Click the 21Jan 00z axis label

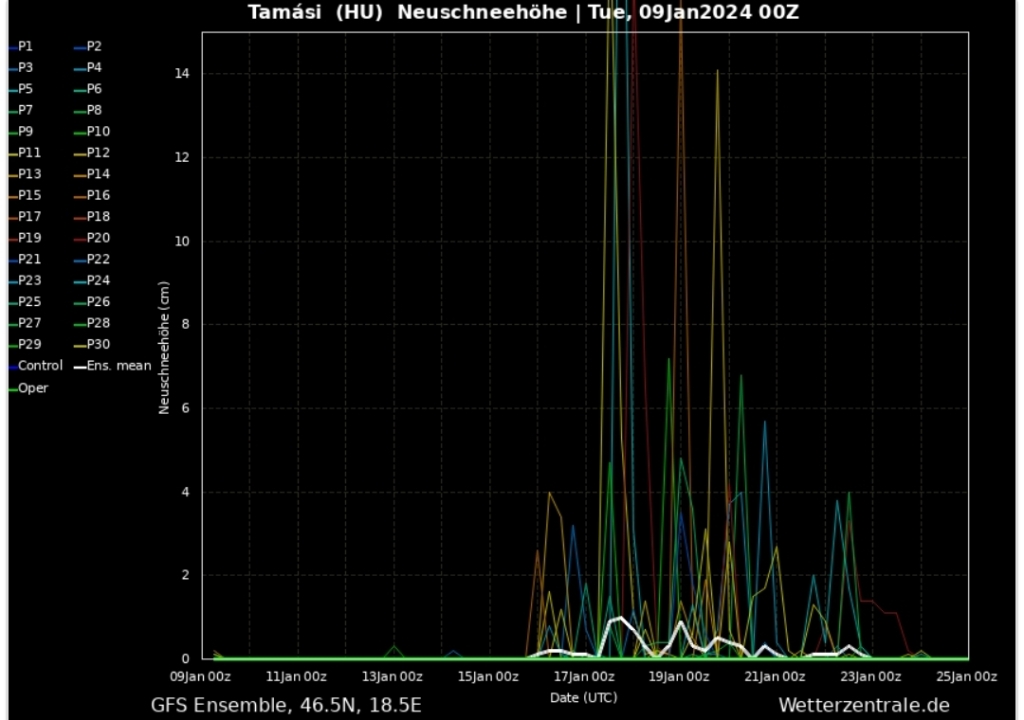[x=776, y=677]
